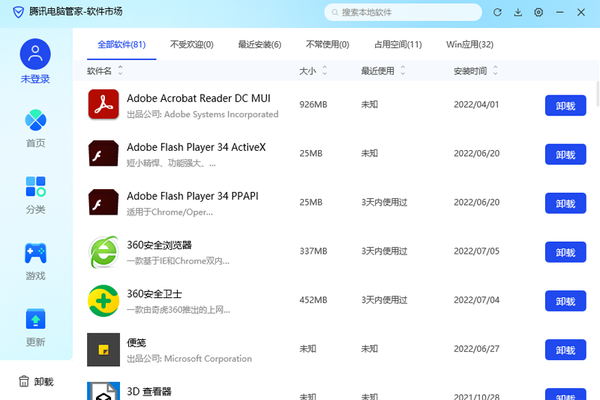
Task: Go to the 游戏 games section
Action: click(x=36, y=253)
